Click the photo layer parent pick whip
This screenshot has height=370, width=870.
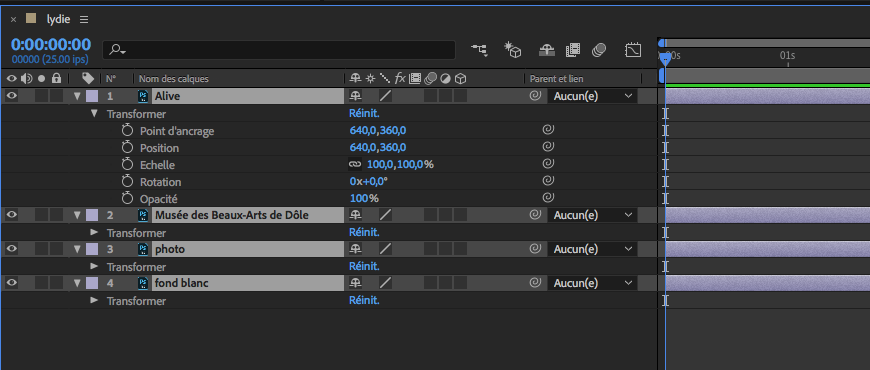(535, 249)
